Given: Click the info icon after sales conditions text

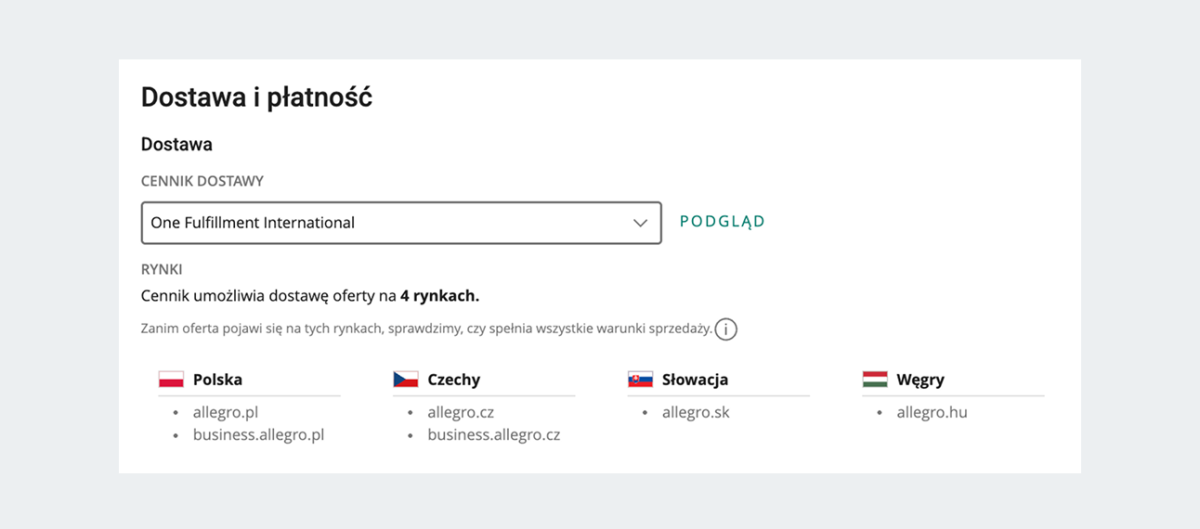Looking at the screenshot, I should tap(726, 329).
